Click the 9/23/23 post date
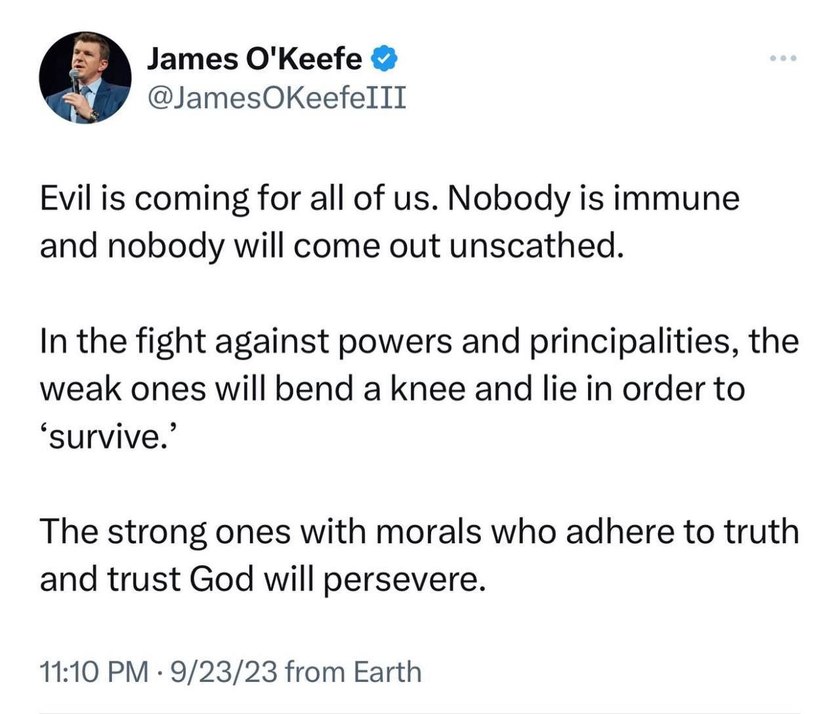The image size is (840, 714). pyautogui.click(x=223, y=672)
